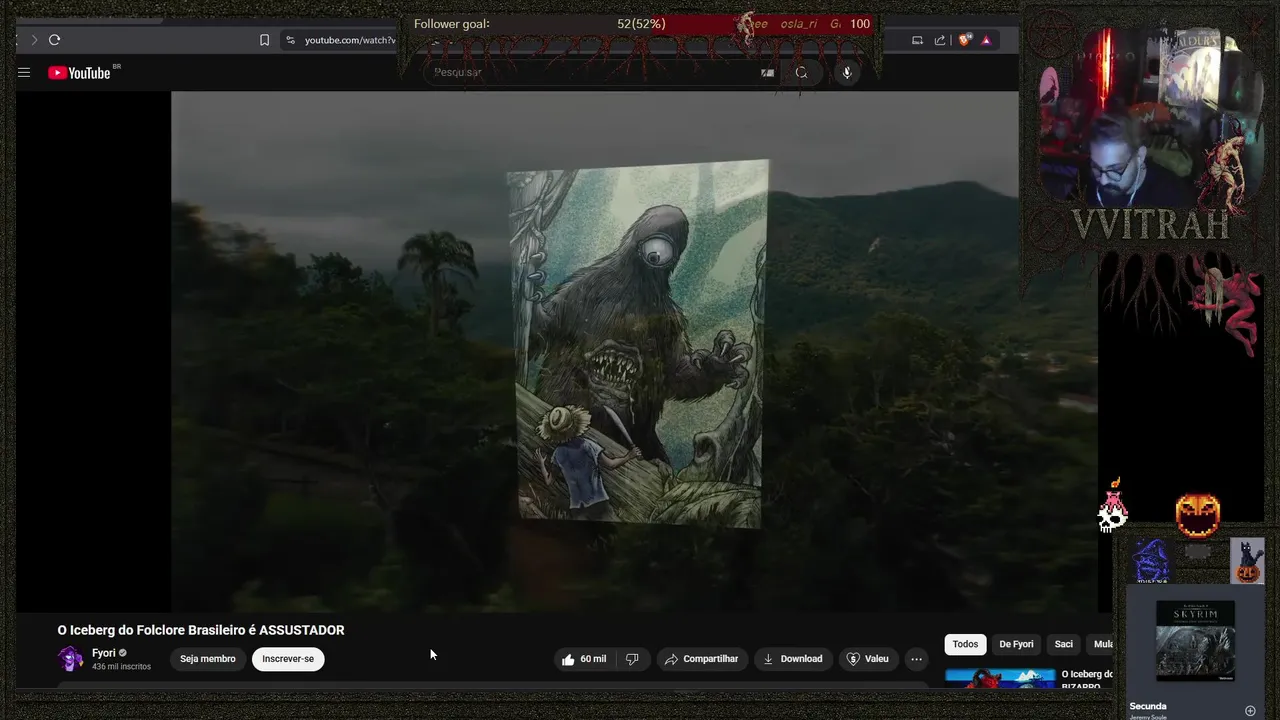Share video via Compartilhar button

tap(701, 659)
